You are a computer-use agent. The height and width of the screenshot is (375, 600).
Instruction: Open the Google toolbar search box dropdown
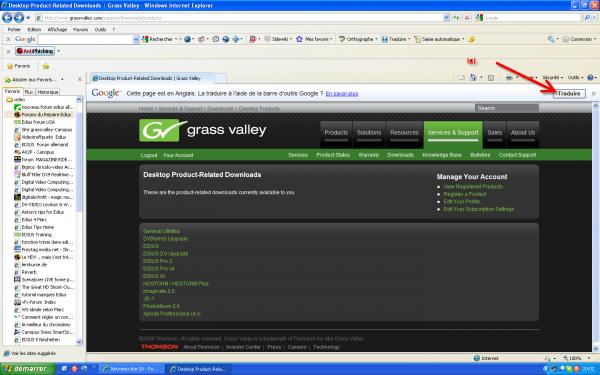click(136, 39)
